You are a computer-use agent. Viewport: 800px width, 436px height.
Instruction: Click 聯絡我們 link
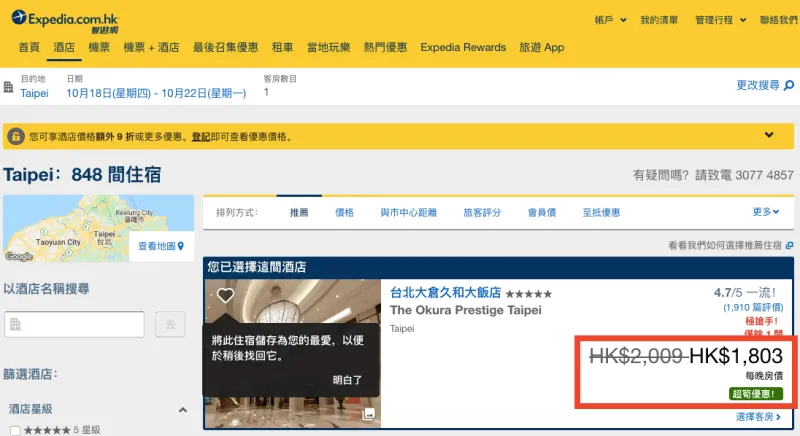pos(779,20)
